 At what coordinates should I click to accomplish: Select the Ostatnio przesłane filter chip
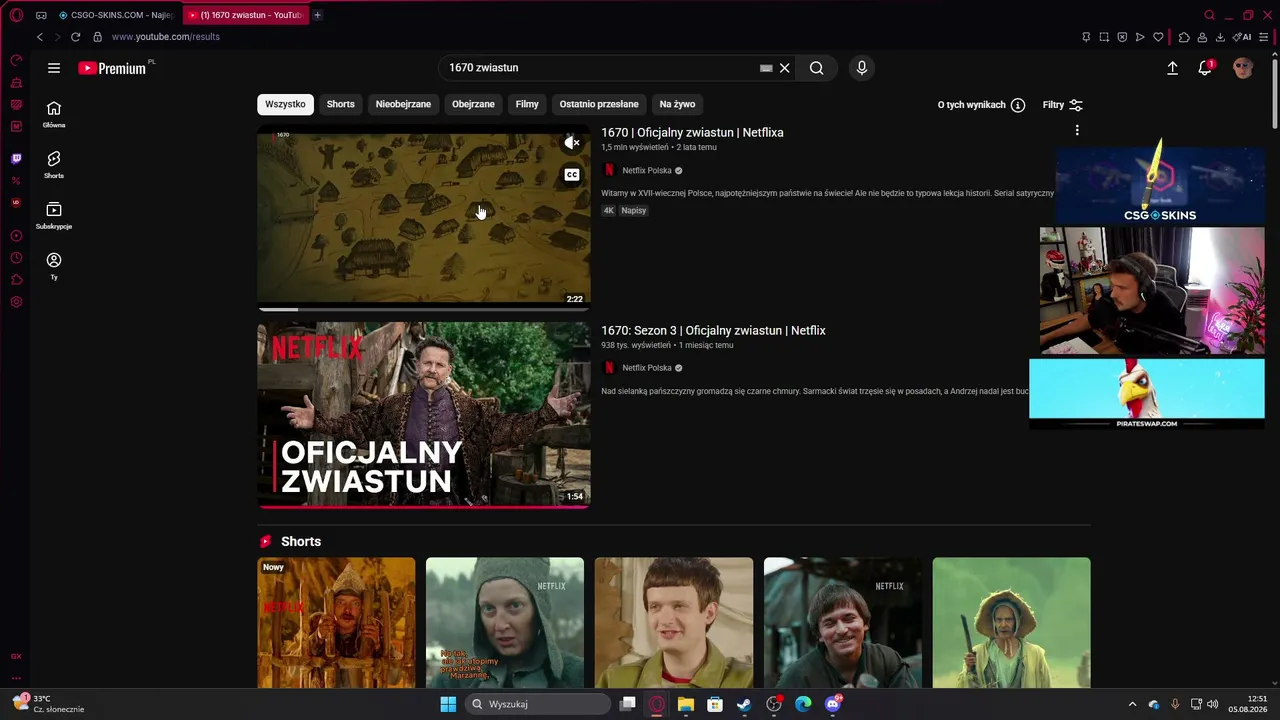point(599,104)
